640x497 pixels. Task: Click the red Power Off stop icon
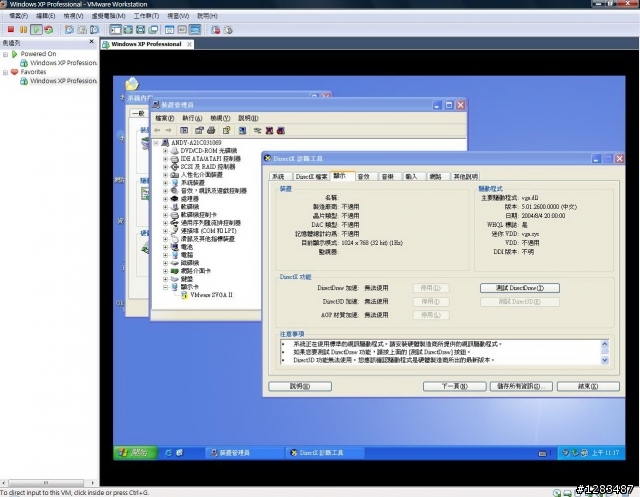click(11, 29)
